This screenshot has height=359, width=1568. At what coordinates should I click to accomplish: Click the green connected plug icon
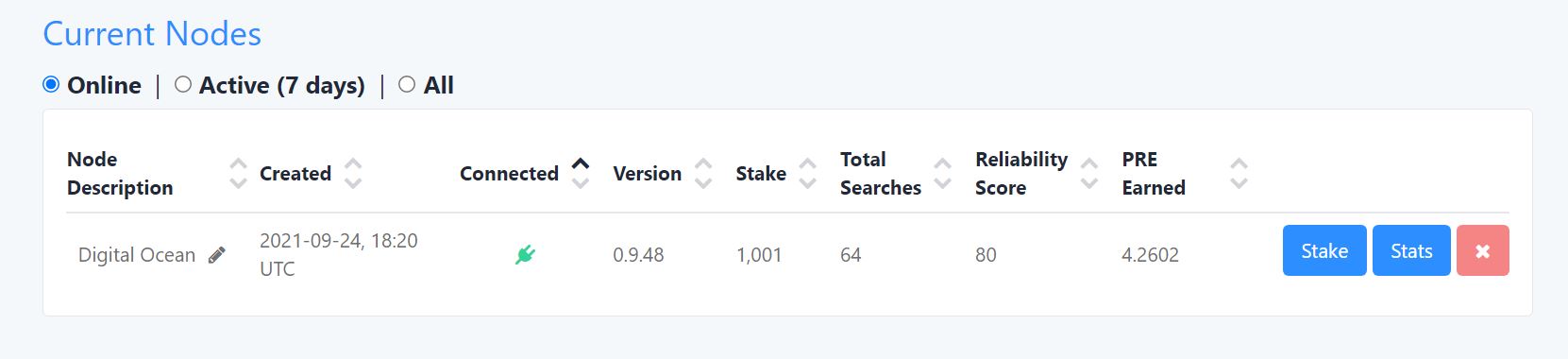[x=526, y=254]
